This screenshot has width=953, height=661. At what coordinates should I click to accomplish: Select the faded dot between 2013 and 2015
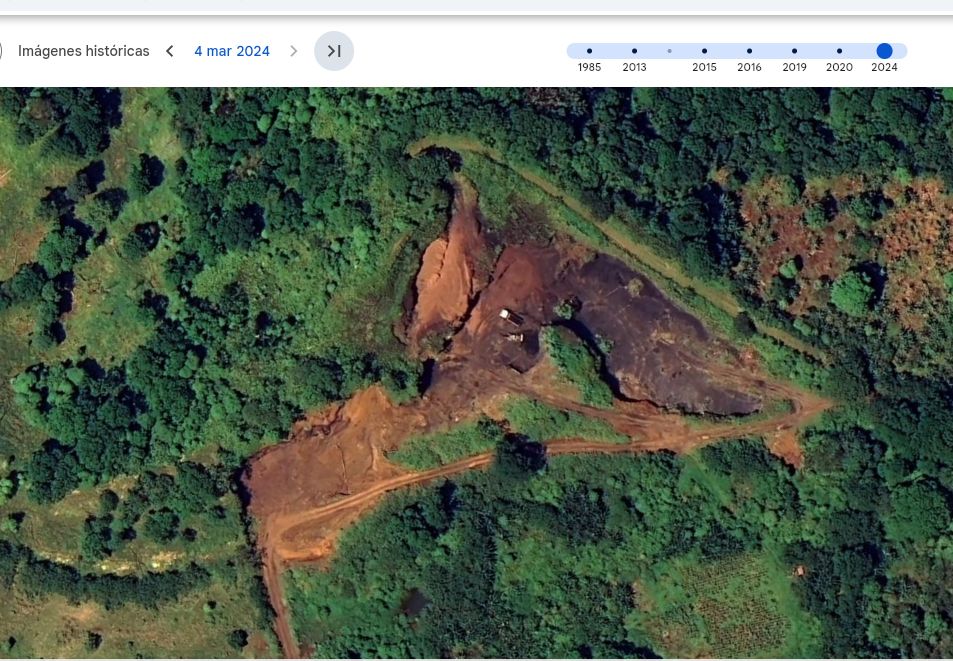tap(669, 50)
